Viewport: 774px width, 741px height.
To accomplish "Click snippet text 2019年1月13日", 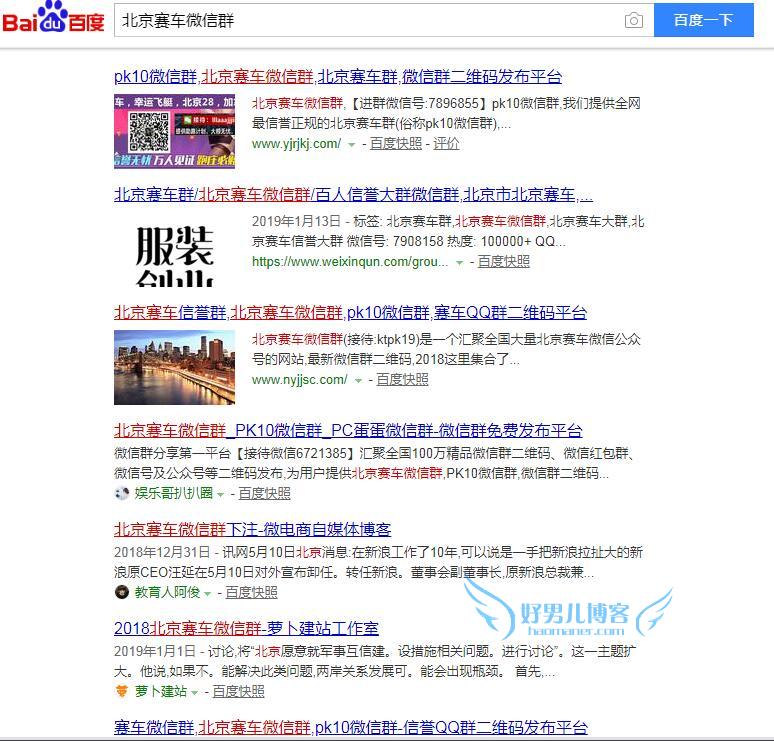I will (x=296, y=221).
